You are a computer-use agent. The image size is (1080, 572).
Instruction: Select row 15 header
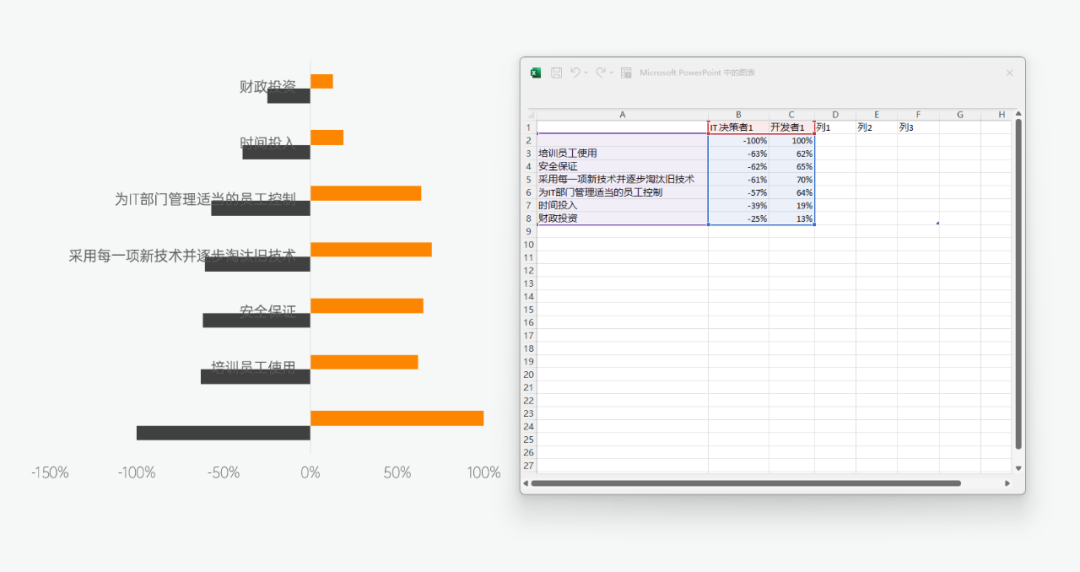coord(529,309)
